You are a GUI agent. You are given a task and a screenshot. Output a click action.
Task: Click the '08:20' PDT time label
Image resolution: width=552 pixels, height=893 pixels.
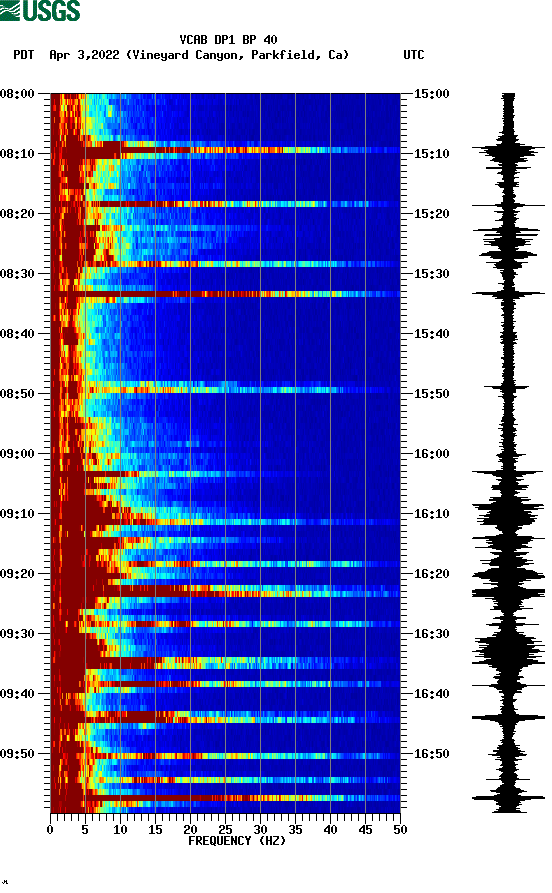18,214
